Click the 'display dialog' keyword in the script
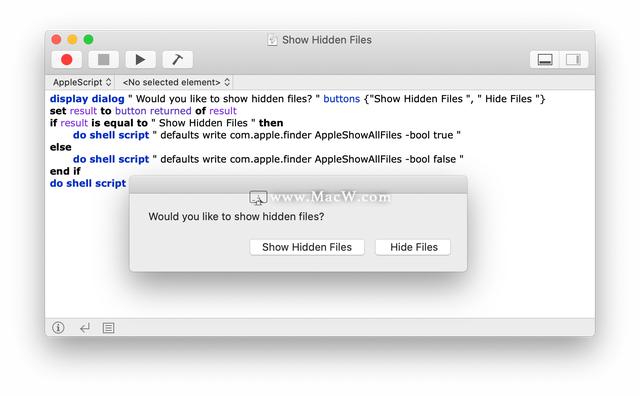Image resolution: width=640 pixels, height=396 pixels. coord(87,99)
